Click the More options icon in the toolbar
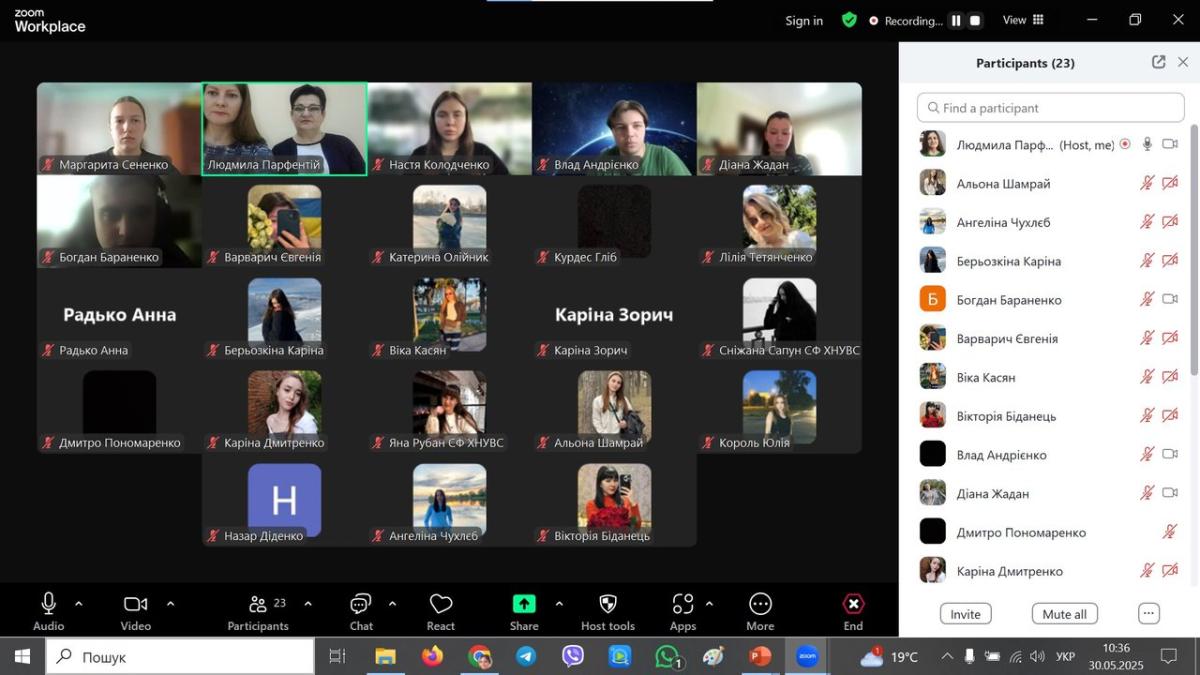Viewport: 1200px width, 675px height. point(760,604)
